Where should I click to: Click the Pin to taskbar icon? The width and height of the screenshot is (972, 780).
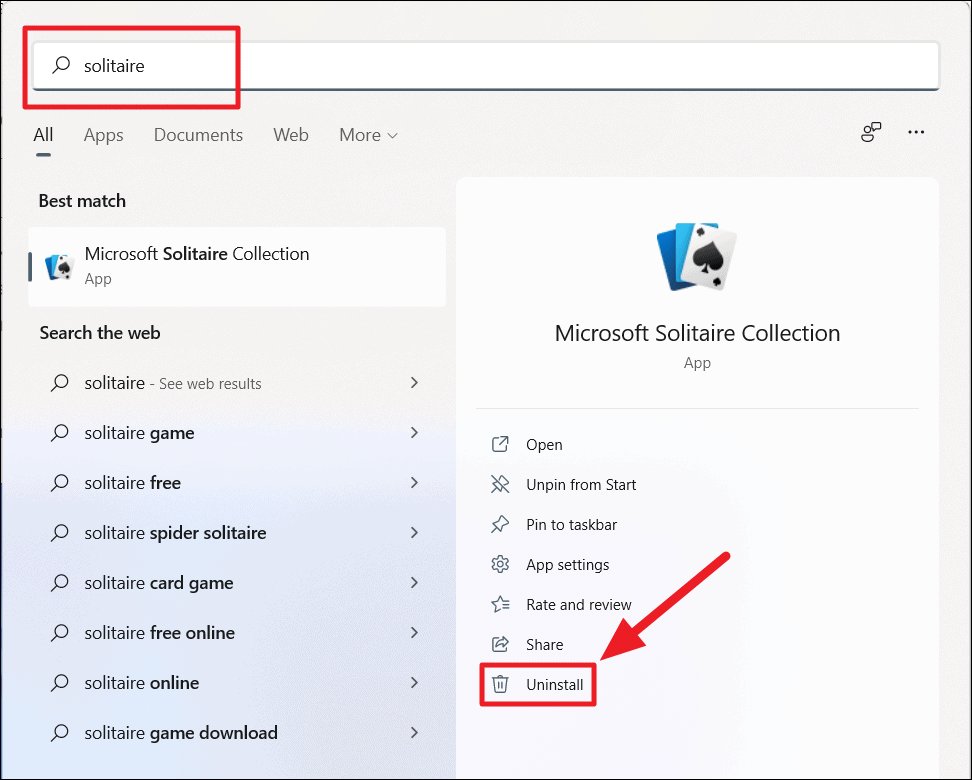pos(500,524)
